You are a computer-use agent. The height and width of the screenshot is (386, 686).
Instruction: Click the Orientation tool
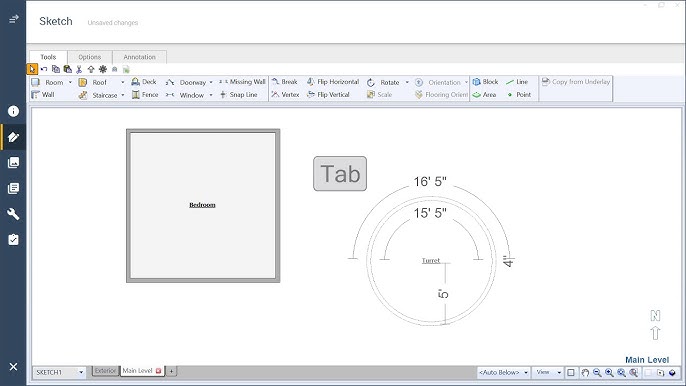coord(438,82)
